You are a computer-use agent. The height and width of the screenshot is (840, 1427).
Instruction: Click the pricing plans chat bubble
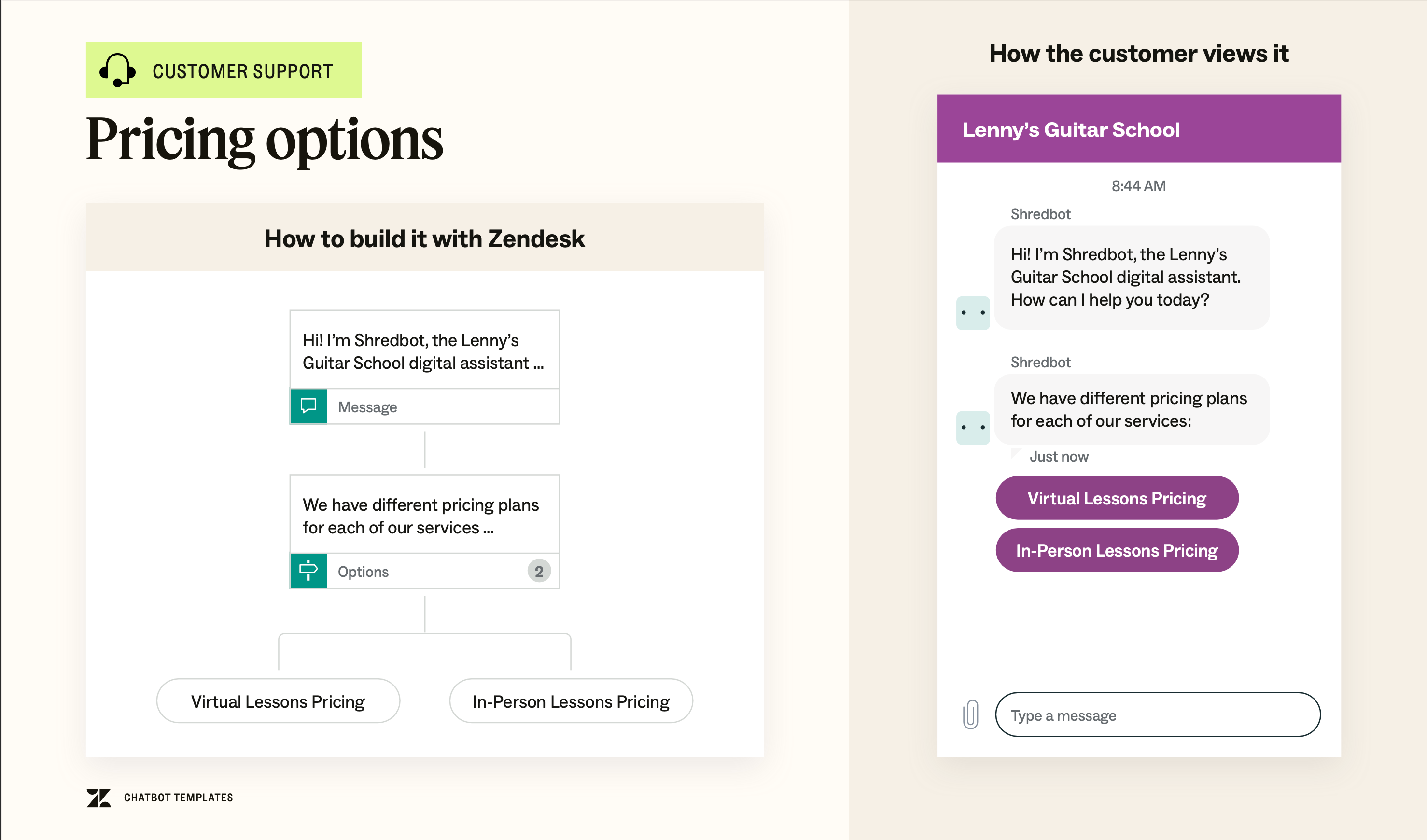click(x=1132, y=409)
